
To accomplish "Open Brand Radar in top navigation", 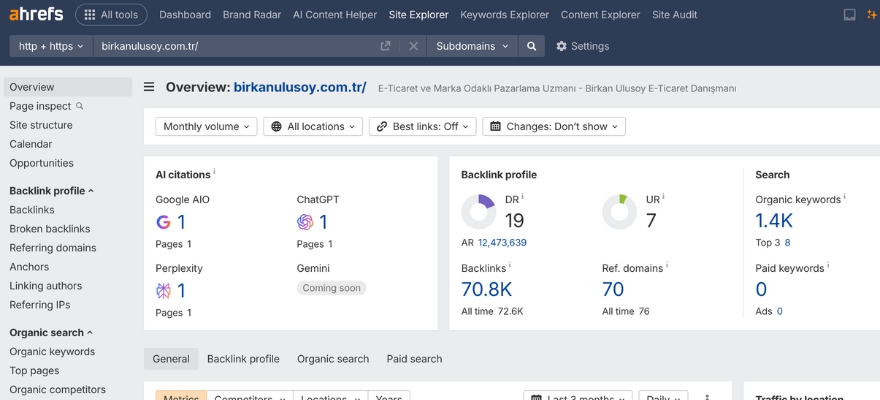I will click(x=252, y=15).
